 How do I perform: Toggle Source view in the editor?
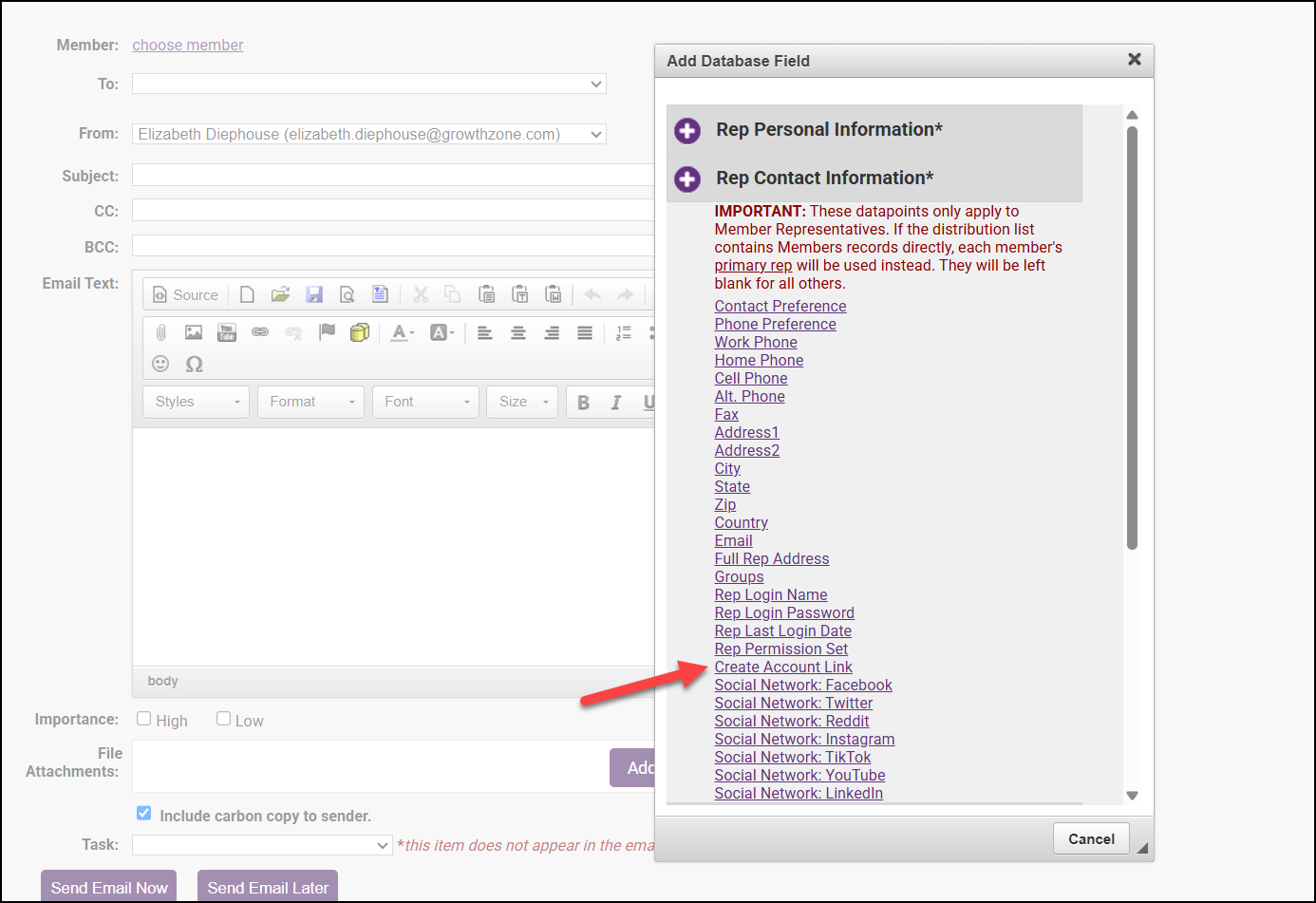pyautogui.click(x=186, y=295)
